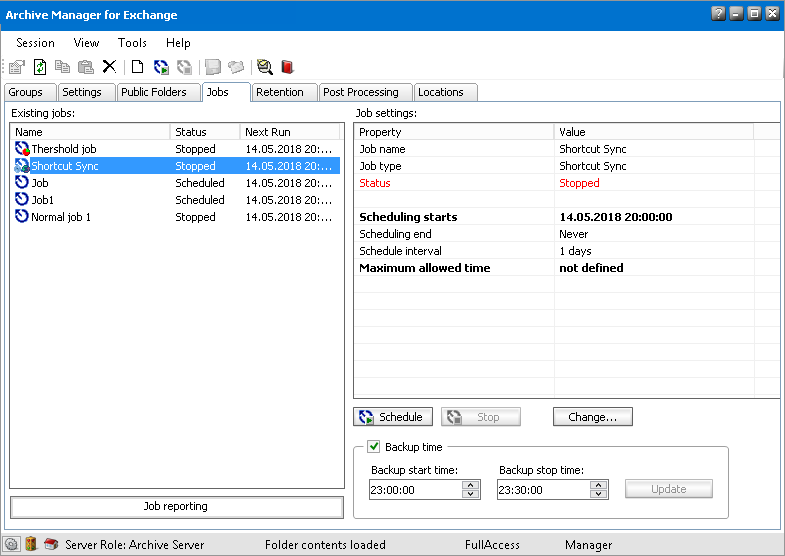Screen dimensions: 785x556
Task: Decrease the Backup stop time value
Action: (598, 494)
